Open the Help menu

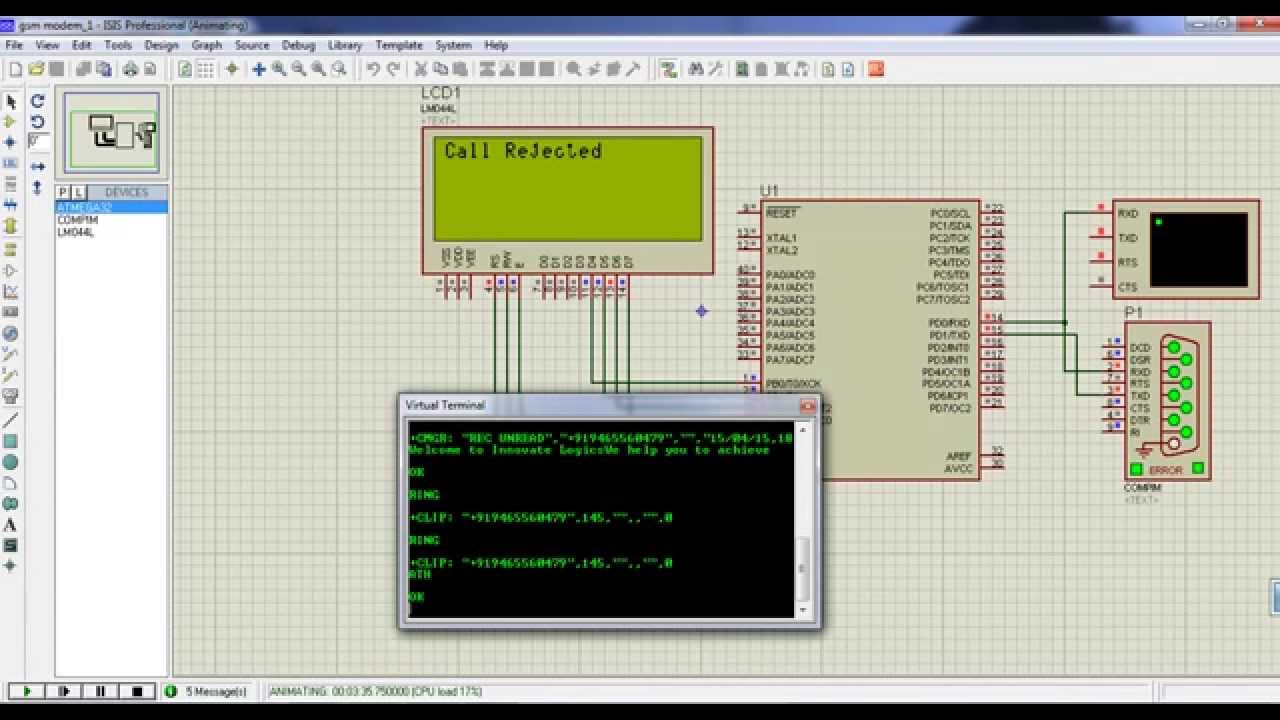pyautogui.click(x=496, y=45)
